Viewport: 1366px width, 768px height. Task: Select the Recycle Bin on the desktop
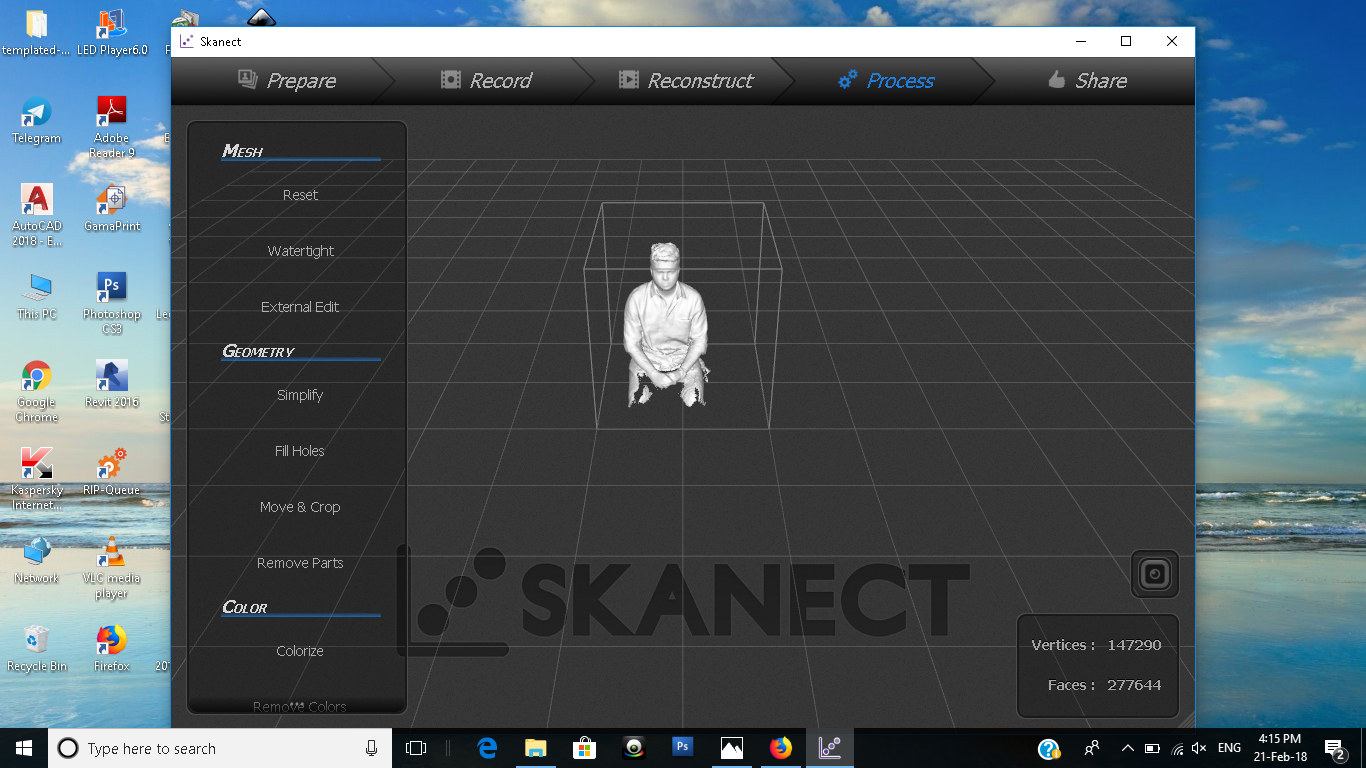point(37,649)
